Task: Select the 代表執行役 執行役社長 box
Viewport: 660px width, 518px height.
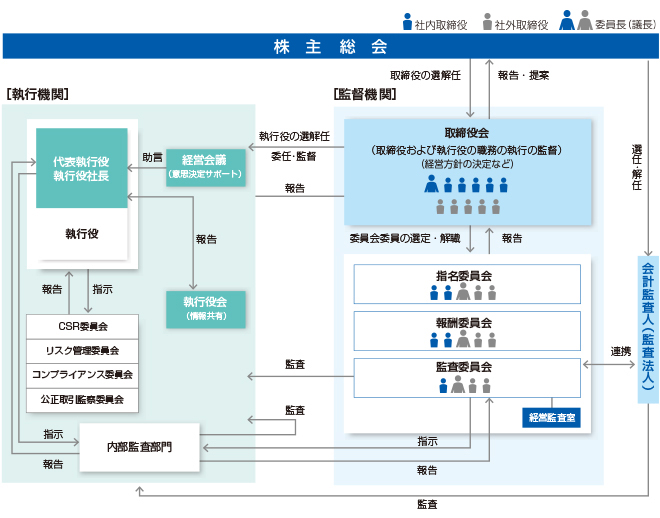Action: pos(81,168)
